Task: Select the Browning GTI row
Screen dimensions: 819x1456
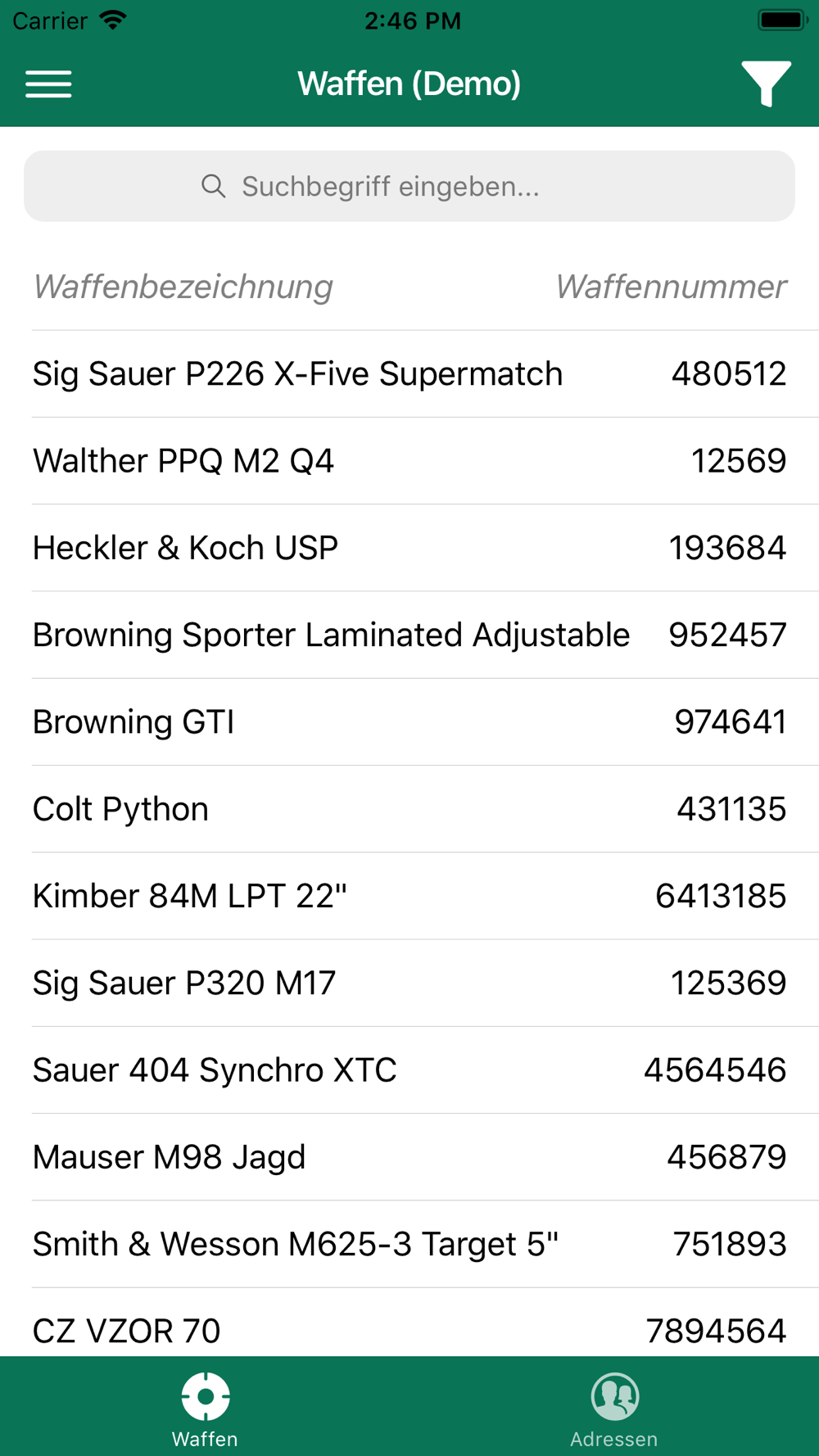Action: pyautogui.click(x=409, y=722)
